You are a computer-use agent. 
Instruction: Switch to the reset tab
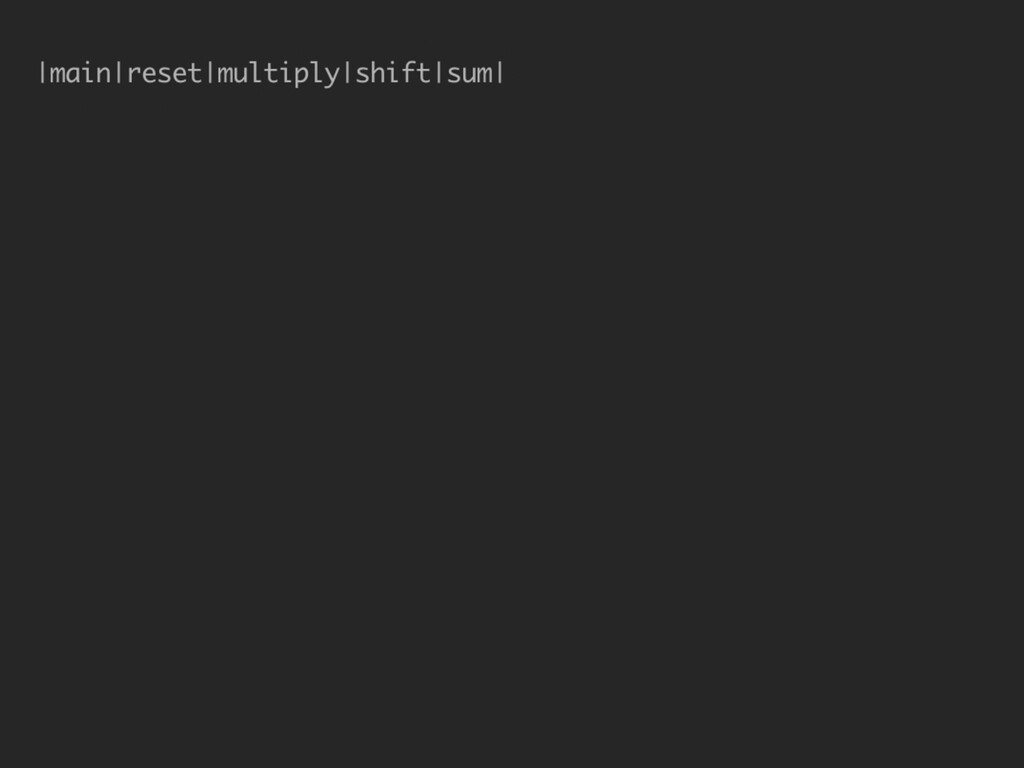(x=164, y=73)
